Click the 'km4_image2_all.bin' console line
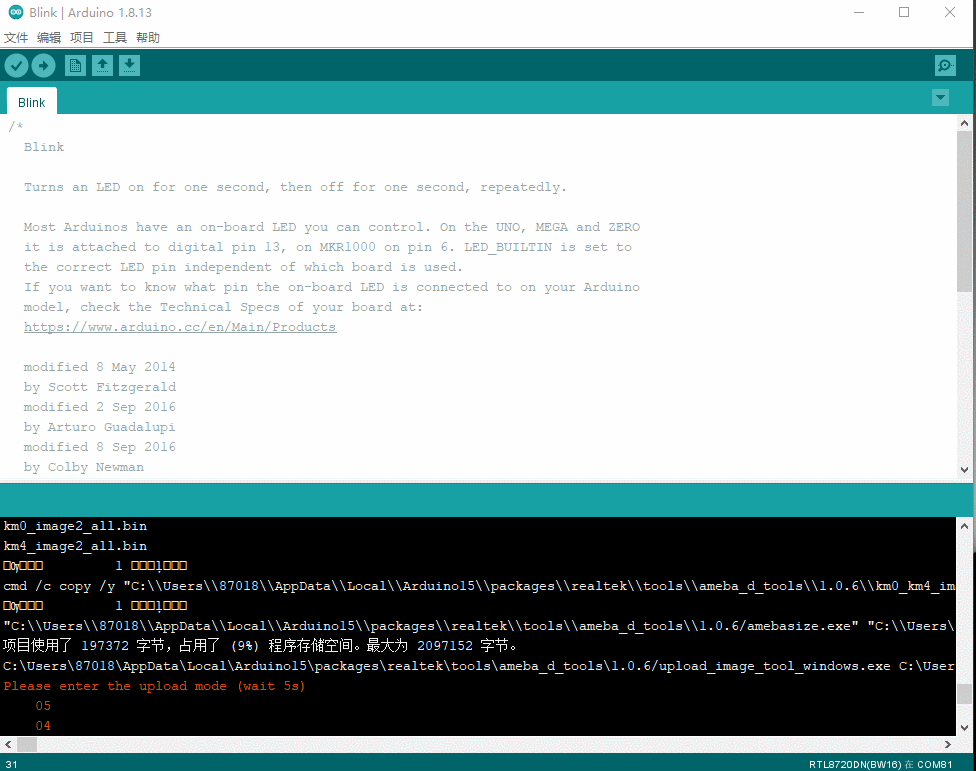The image size is (976, 771). [x=75, y=546]
